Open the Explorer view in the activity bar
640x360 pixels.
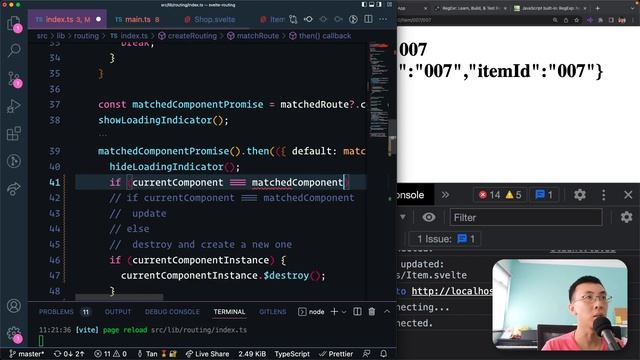14,23
